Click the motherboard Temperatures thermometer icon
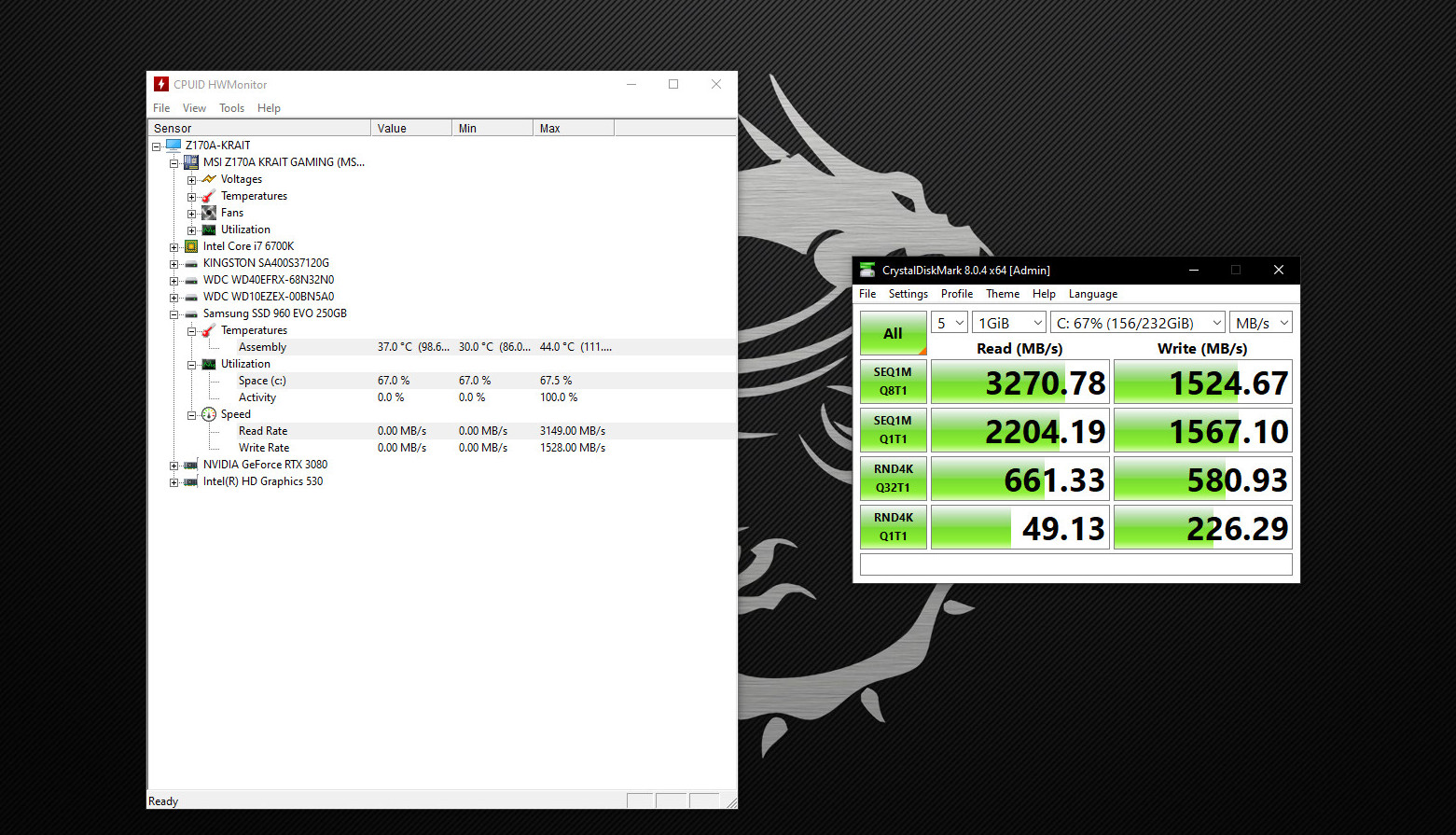This screenshot has width=1456, height=835. (209, 196)
